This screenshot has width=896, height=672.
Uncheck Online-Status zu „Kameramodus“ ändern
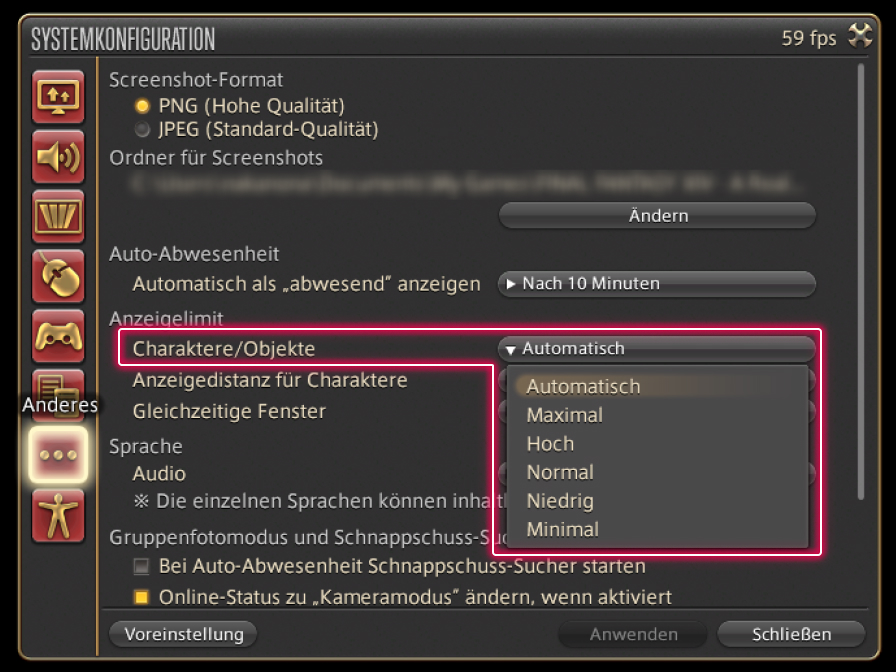click(x=142, y=598)
